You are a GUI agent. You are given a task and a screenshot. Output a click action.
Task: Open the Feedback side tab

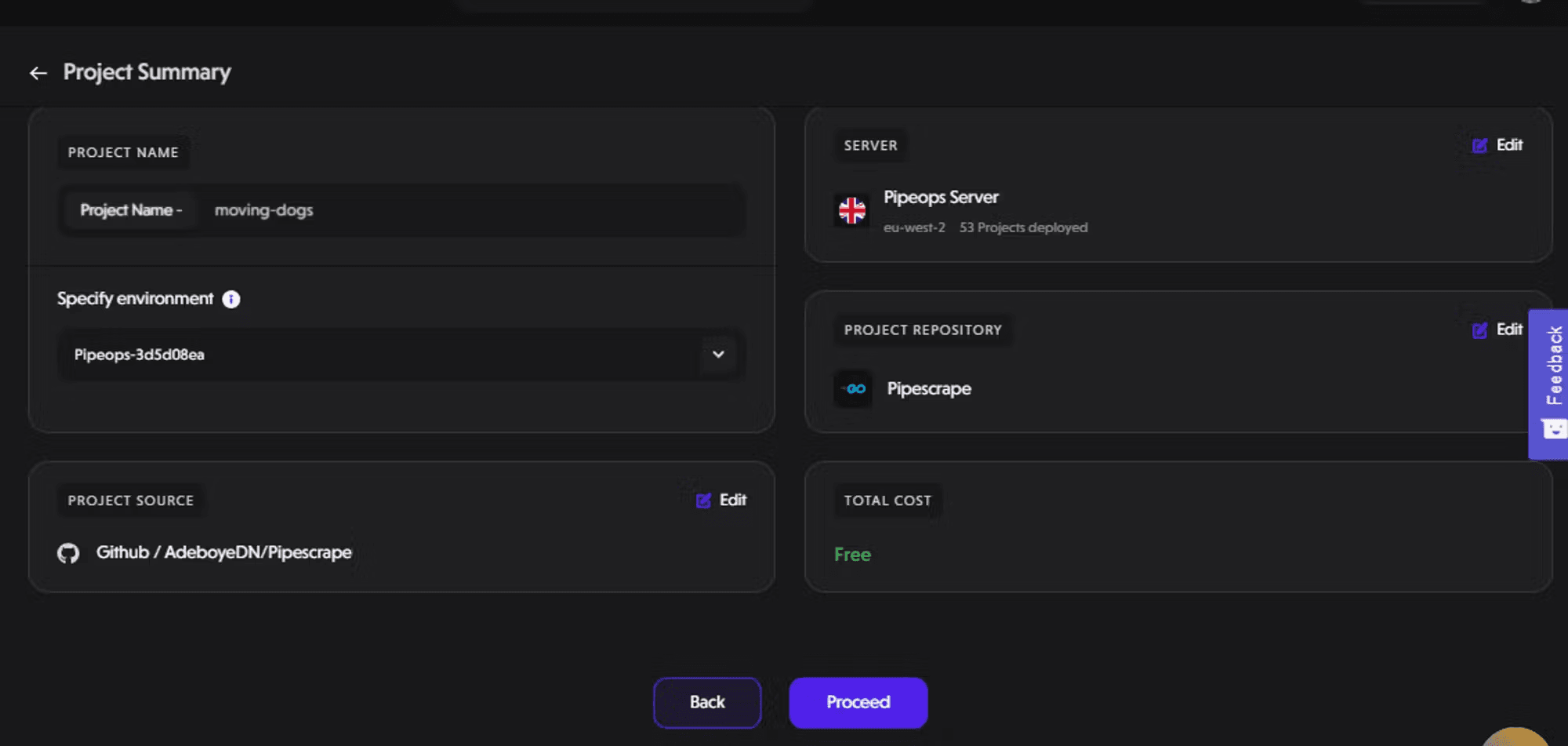1548,384
